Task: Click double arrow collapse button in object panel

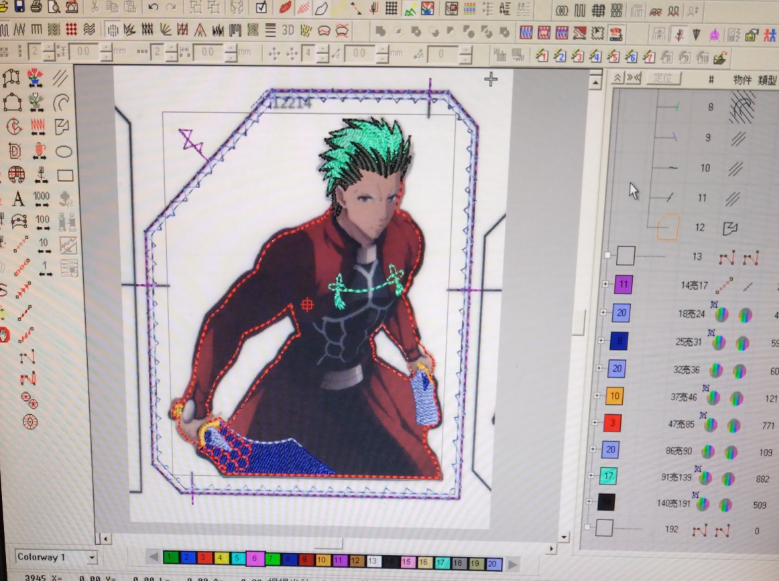Action: [x=634, y=78]
